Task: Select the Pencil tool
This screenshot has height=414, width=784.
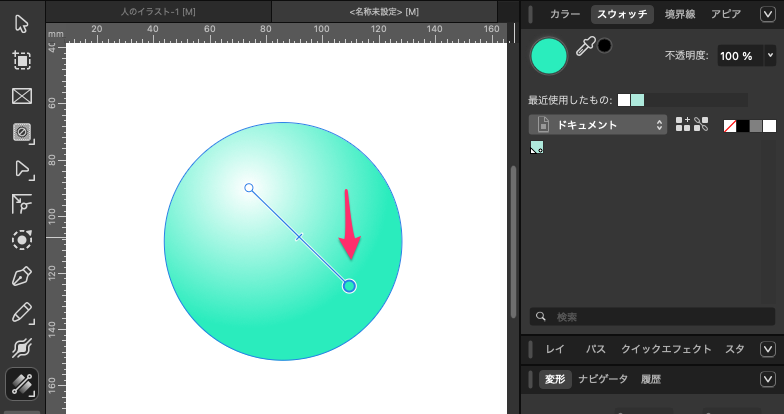Action: click(21, 312)
